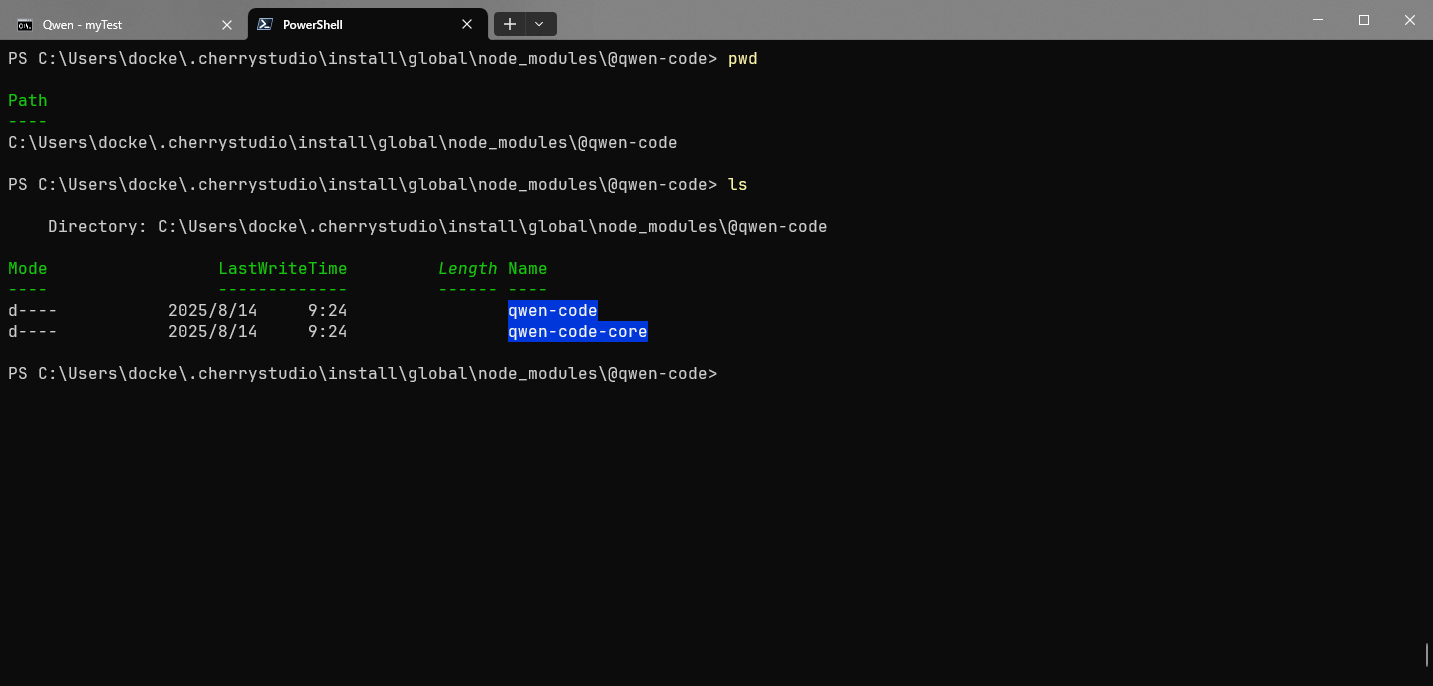Click the LastWriteTime column header
The height and width of the screenshot is (686, 1433).
click(283, 268)
